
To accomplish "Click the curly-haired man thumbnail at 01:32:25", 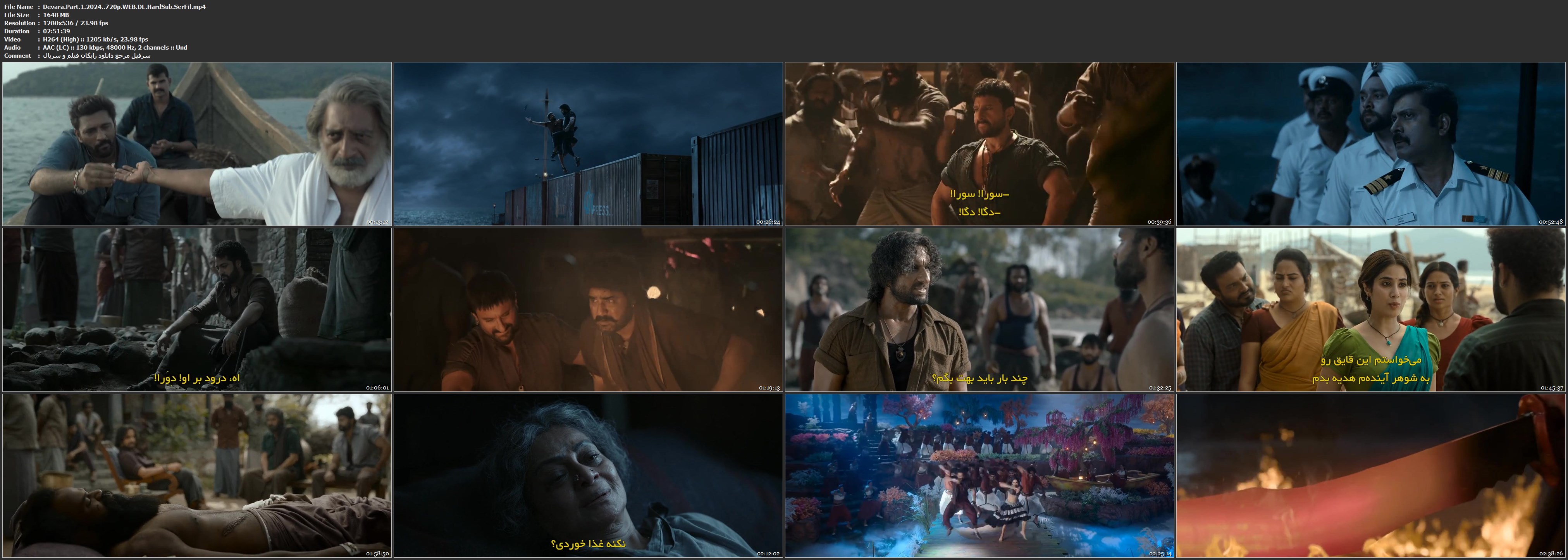I will pyautogui.click(x=979, y=310).
